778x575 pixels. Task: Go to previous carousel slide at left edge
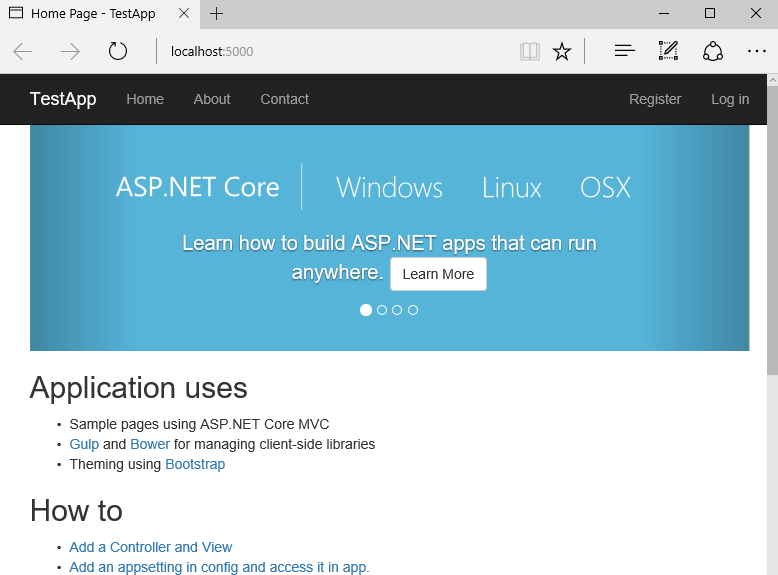[83, 238]
